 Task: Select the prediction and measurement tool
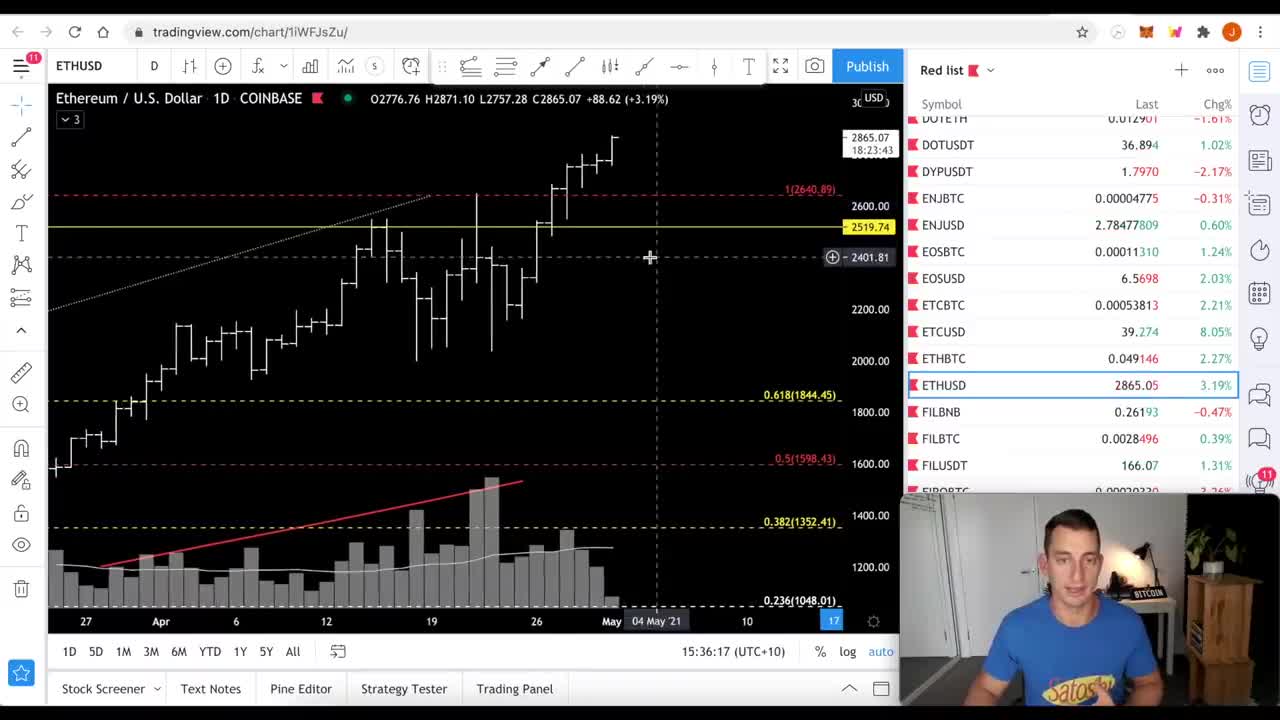pyautogui.click(x=21, y=297)
